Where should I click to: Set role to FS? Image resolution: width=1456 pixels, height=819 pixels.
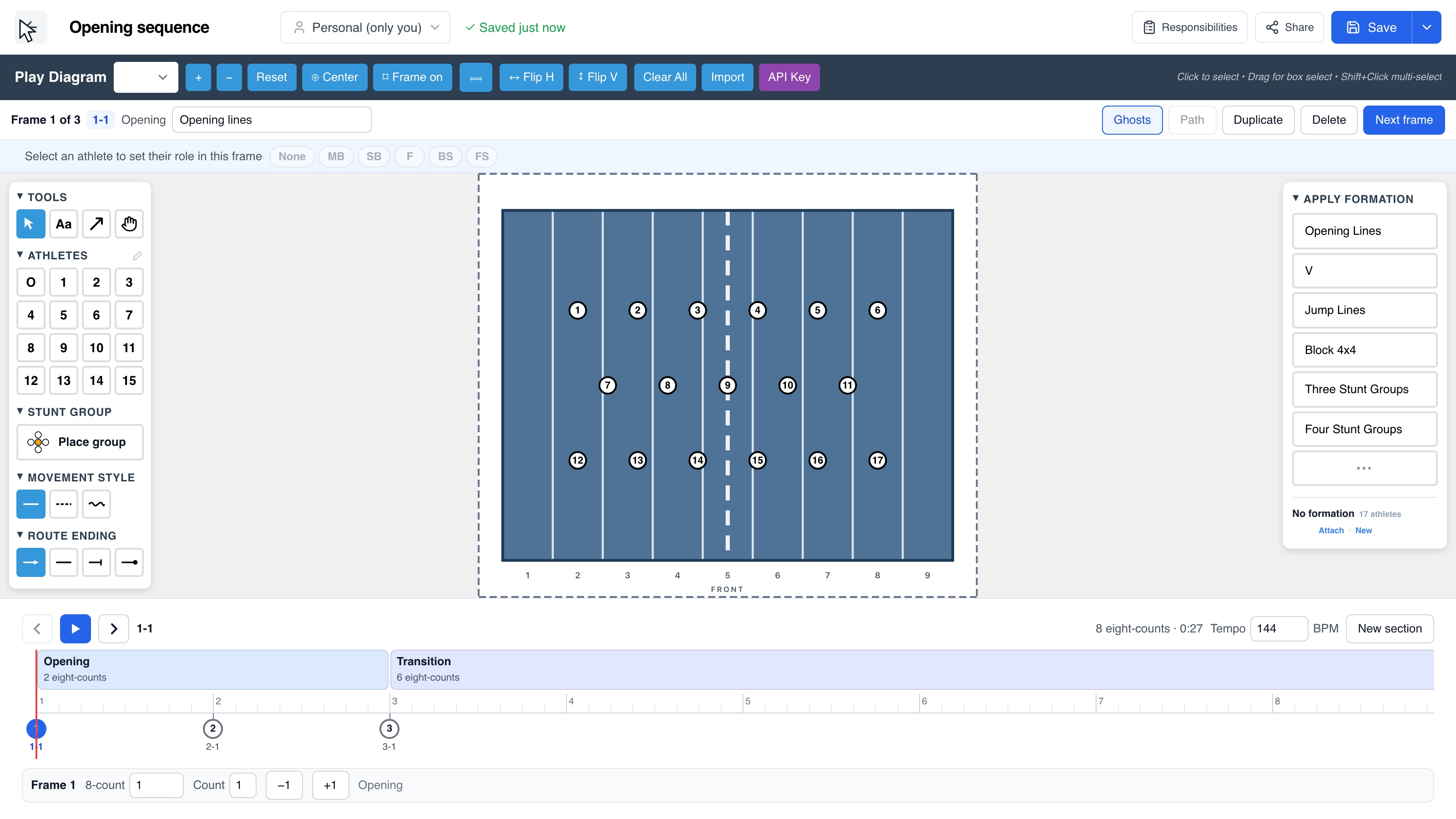click(x=481, y=157)
